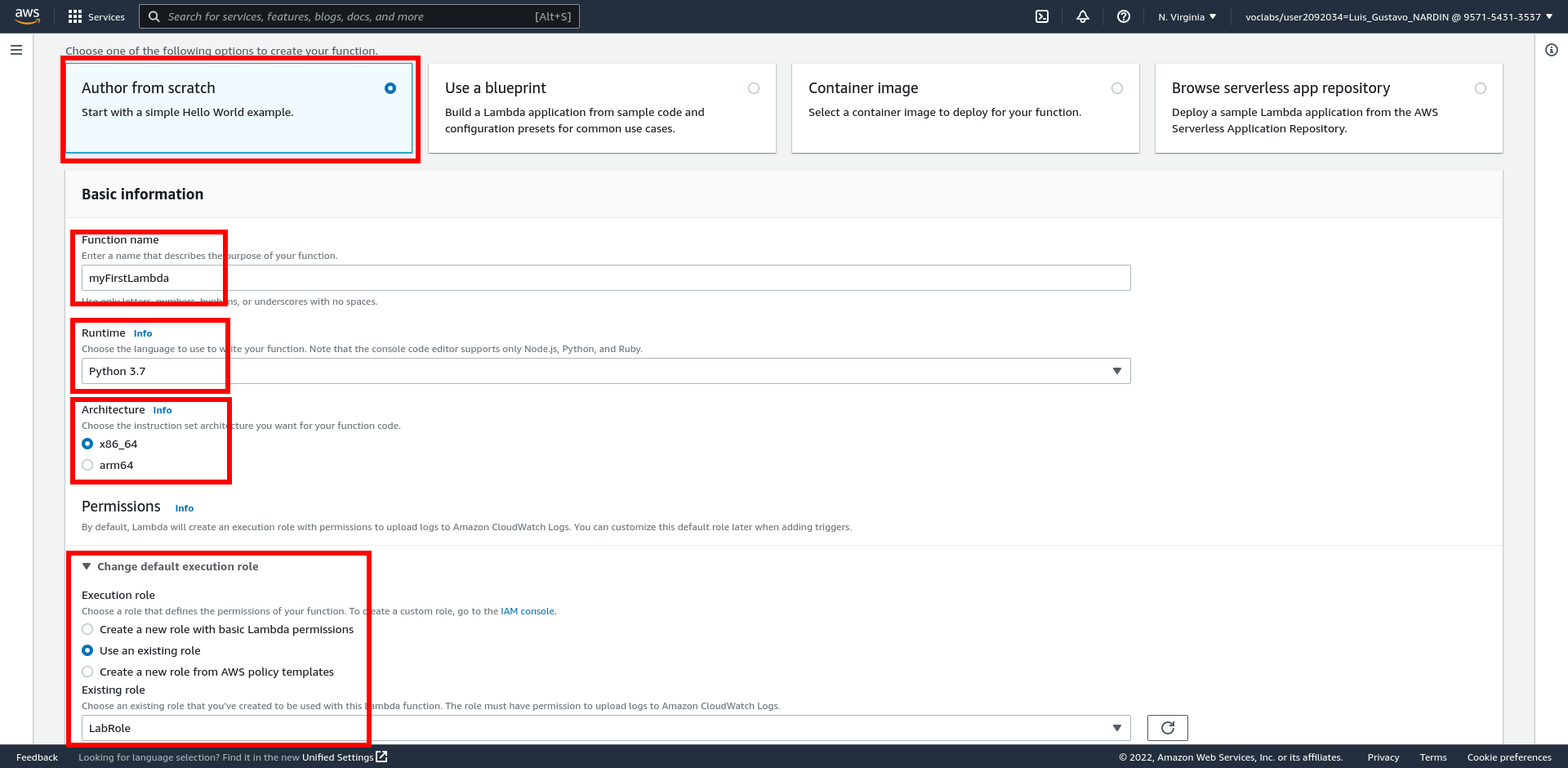The height and width of the screenshot is (768, 1568).
Task: Click the AWS logo home icon
Action: pyautogui.click(x=27, y=16)
